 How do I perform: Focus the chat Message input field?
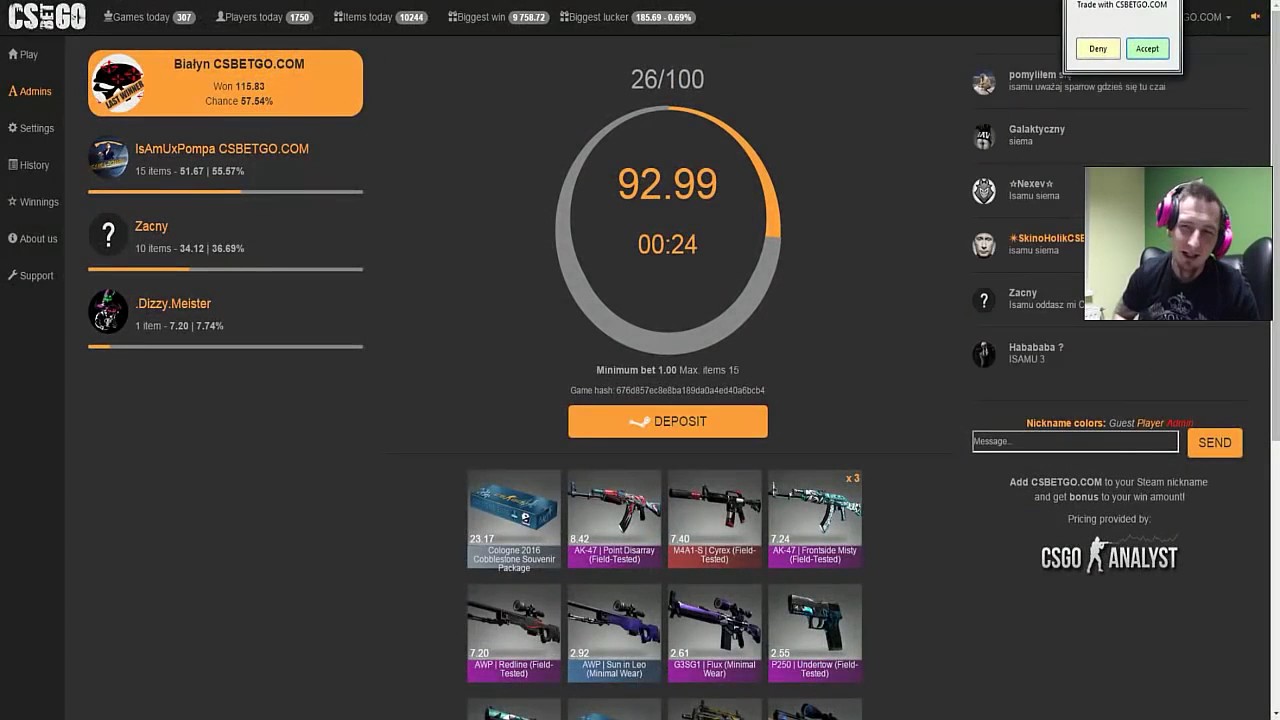tap(1075, 441)
